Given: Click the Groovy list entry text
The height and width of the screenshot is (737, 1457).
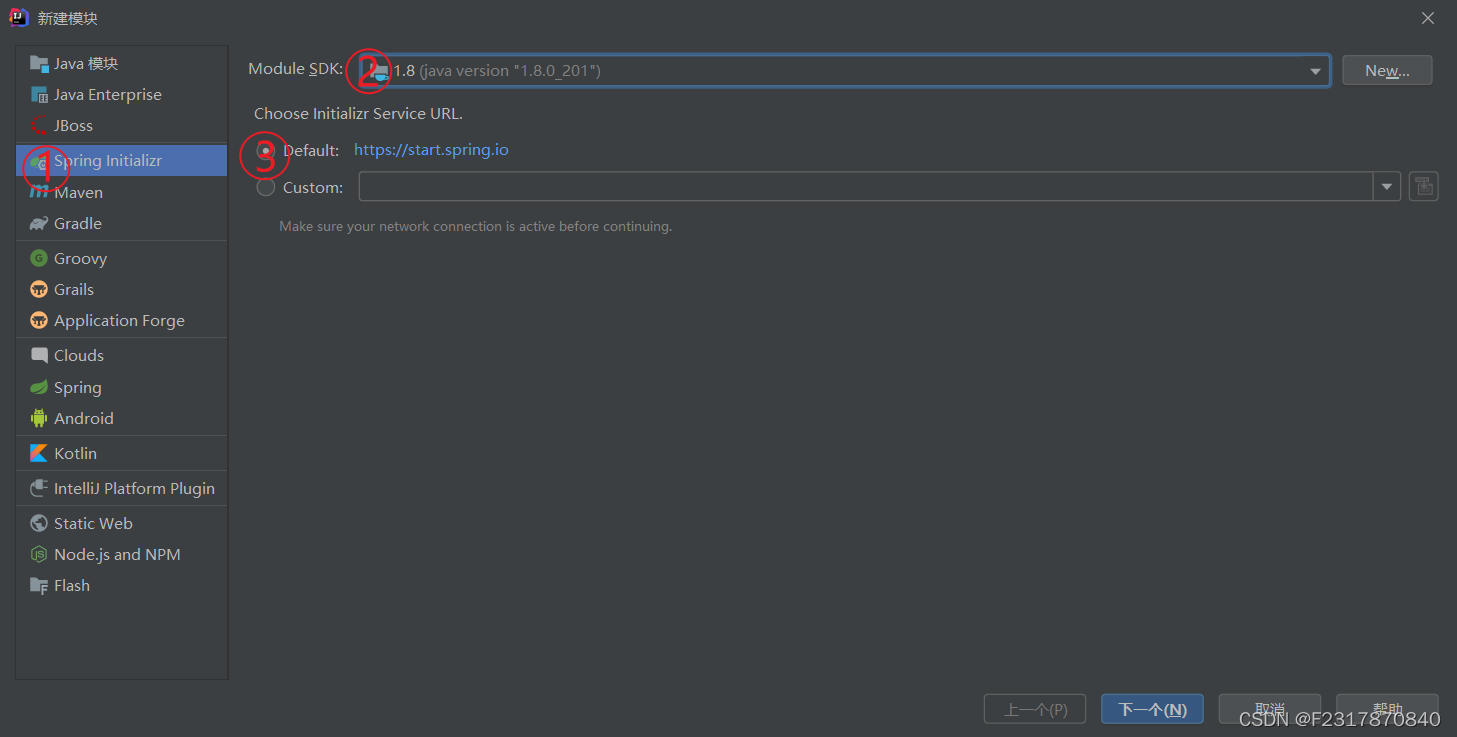Looking at the screenshot, I should pyautogui.click(x=80, y=258).
